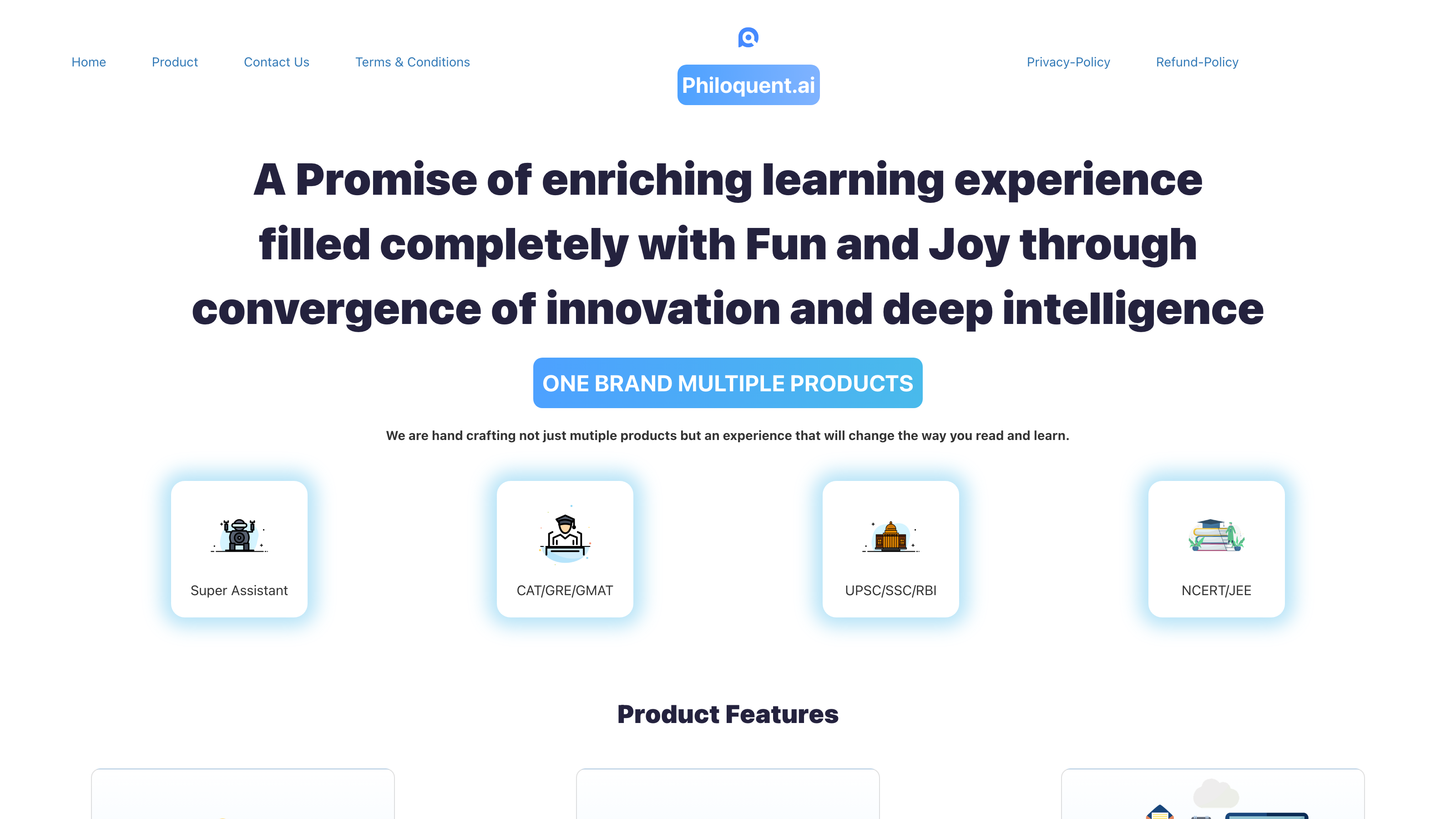Viewport: 1456px width, 819px height.
Task: Click the Privacy-Policy link
Action: (1068, 61)
